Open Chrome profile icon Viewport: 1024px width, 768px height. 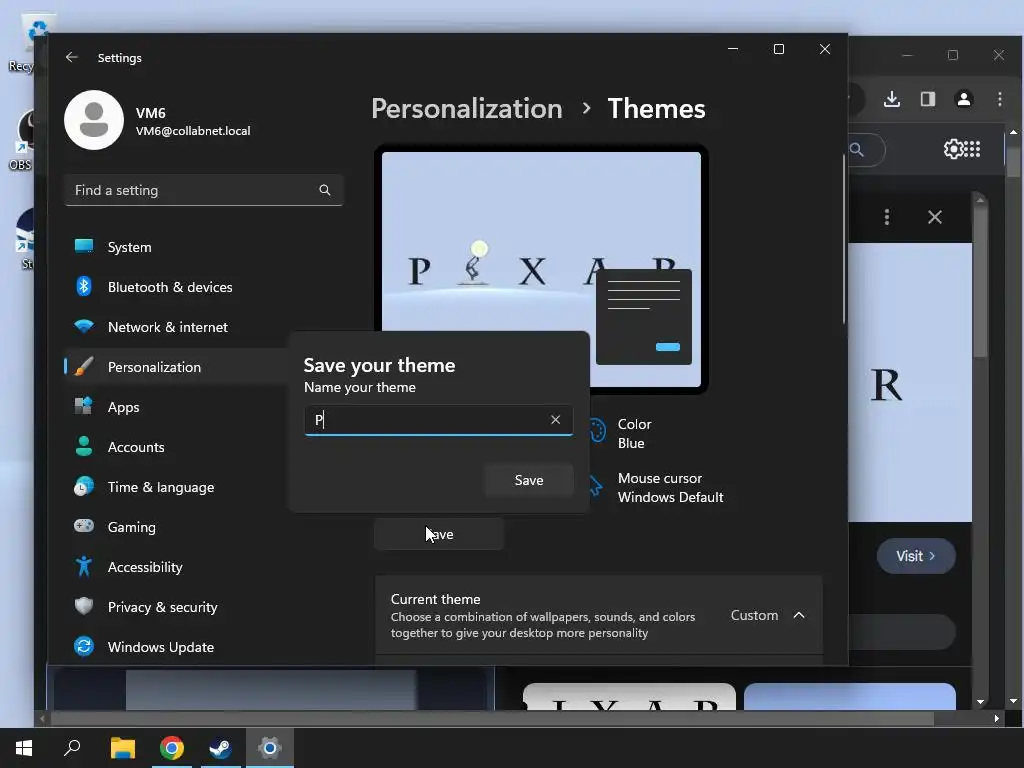[964, 99]
